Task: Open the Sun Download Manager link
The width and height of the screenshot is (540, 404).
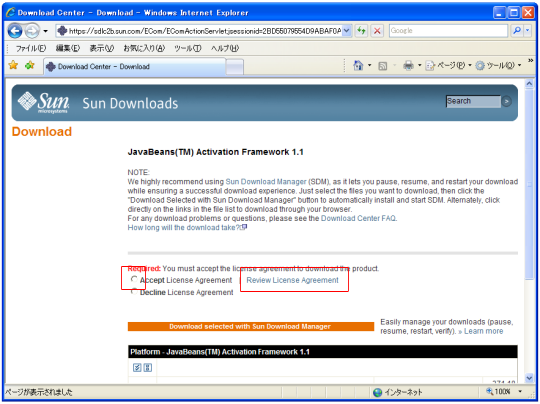Action: click(266, 182)
